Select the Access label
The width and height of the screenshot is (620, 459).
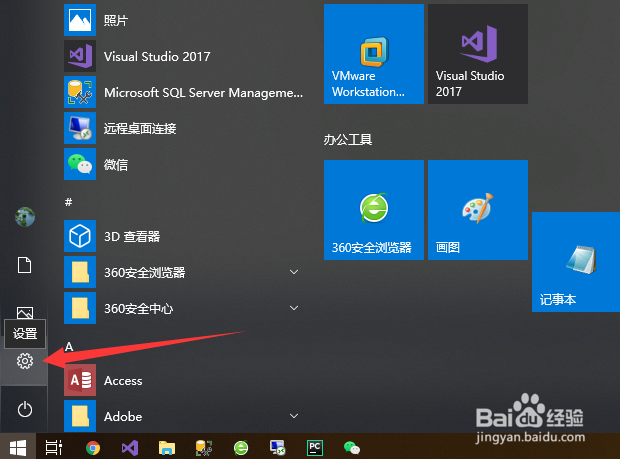click(x=123, y=381)
